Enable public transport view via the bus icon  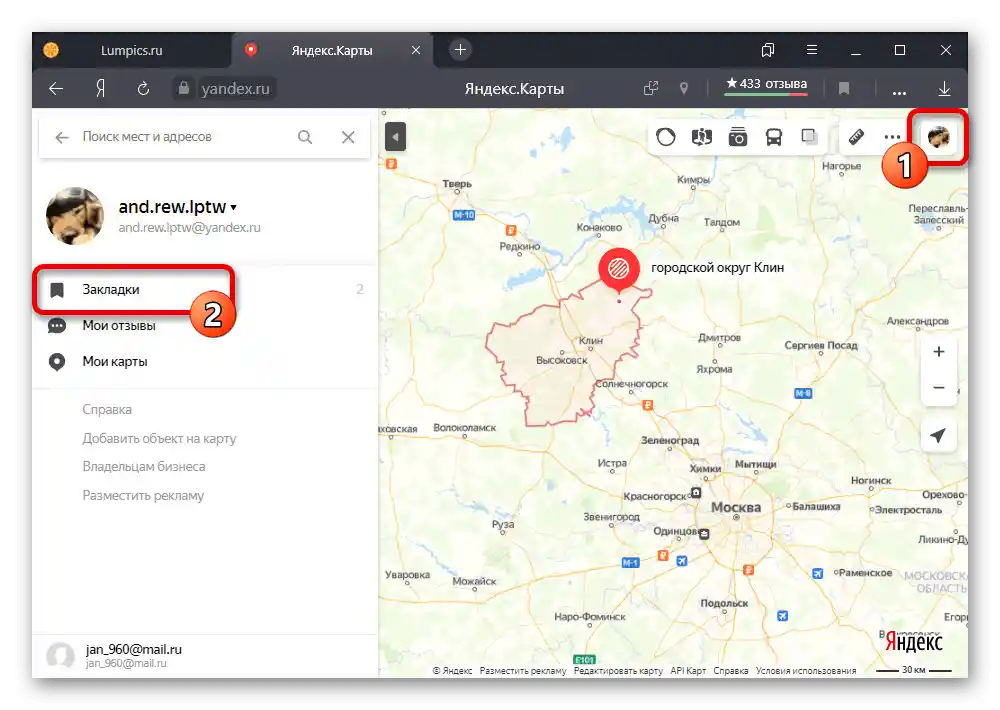pos(774,137)
